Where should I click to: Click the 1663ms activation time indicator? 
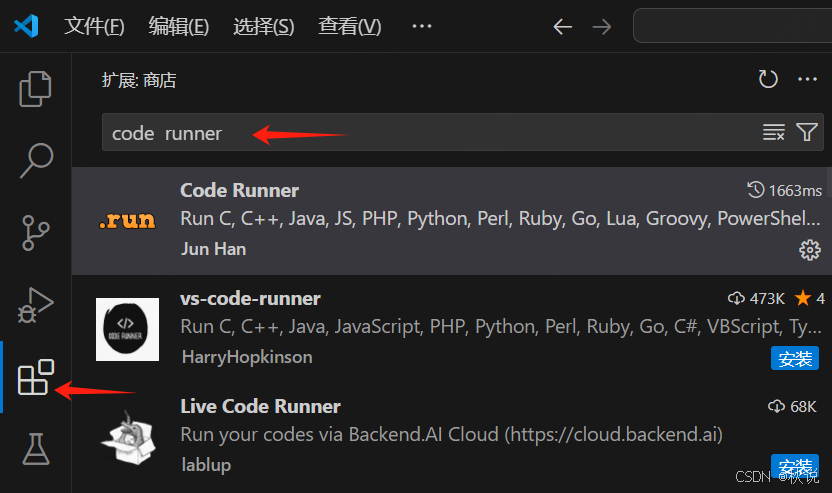[x=785, y=190]
